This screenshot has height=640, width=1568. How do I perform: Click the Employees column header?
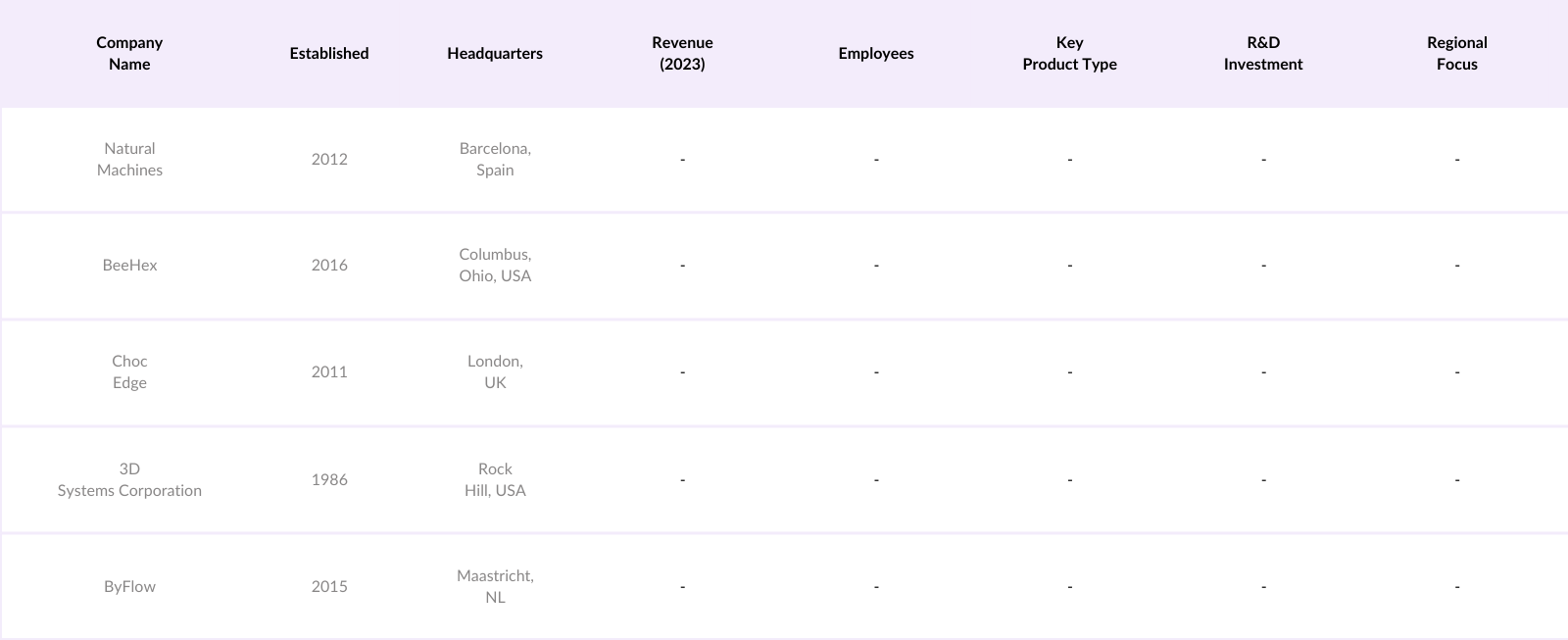pos(876,53)
